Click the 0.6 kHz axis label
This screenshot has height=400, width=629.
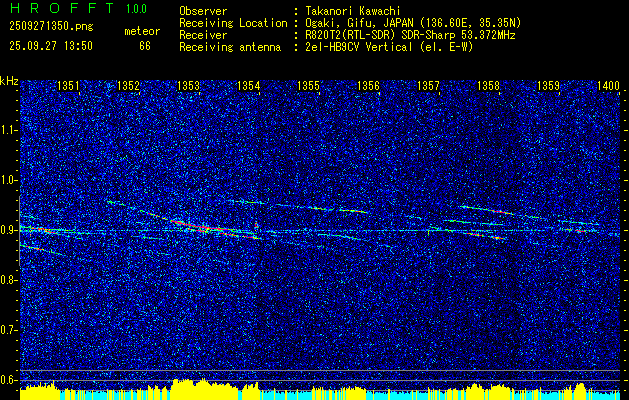point(8,380)
